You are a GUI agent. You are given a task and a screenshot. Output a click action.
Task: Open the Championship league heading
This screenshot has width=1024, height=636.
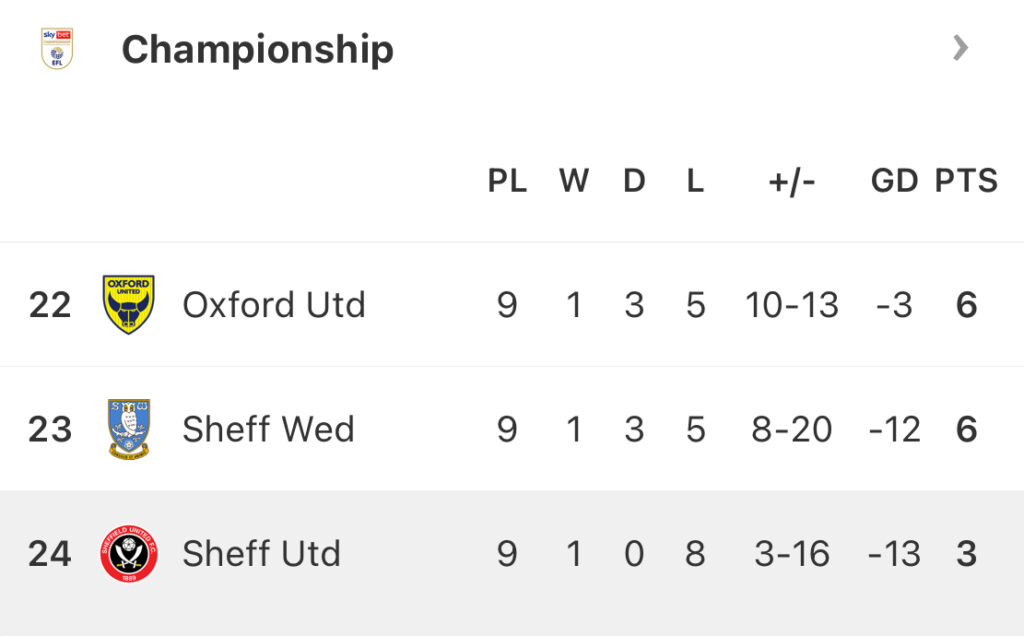tap(257, 48)
